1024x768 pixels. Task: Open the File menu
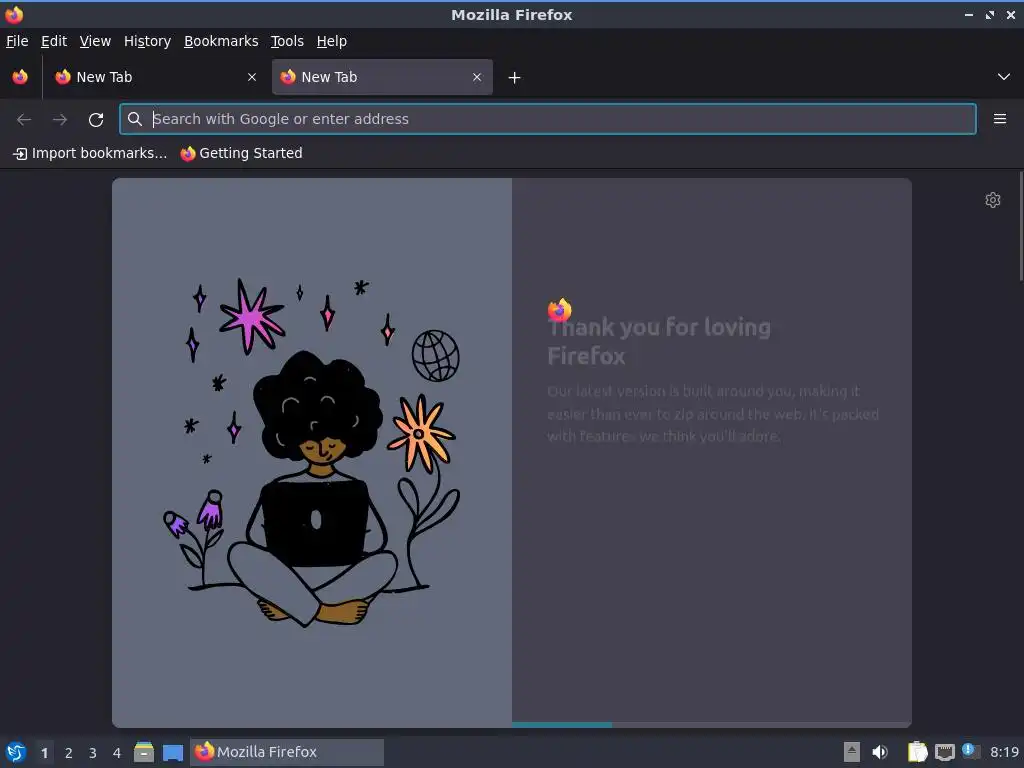coord(17,41)
